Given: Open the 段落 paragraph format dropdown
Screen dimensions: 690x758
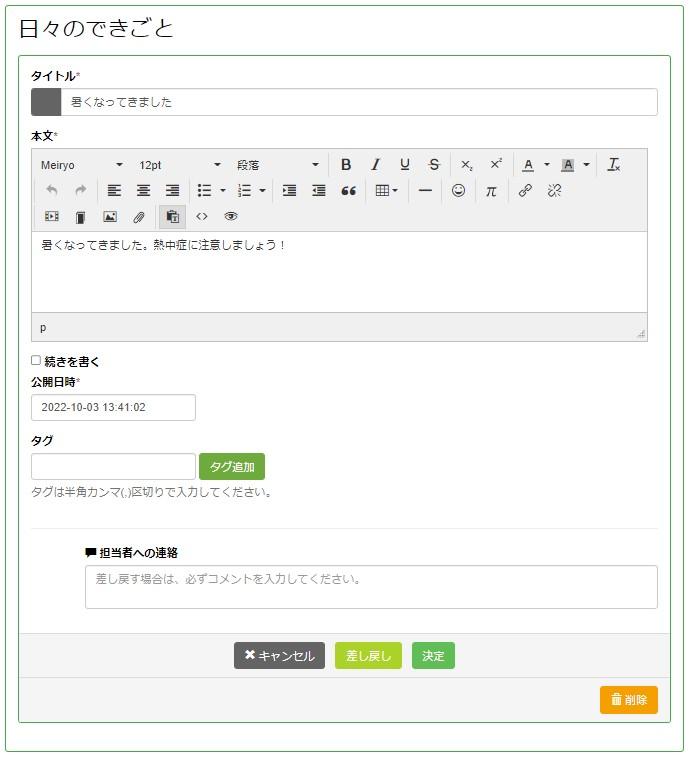Looking at the screenshot, I should click(x=277, y=165).
